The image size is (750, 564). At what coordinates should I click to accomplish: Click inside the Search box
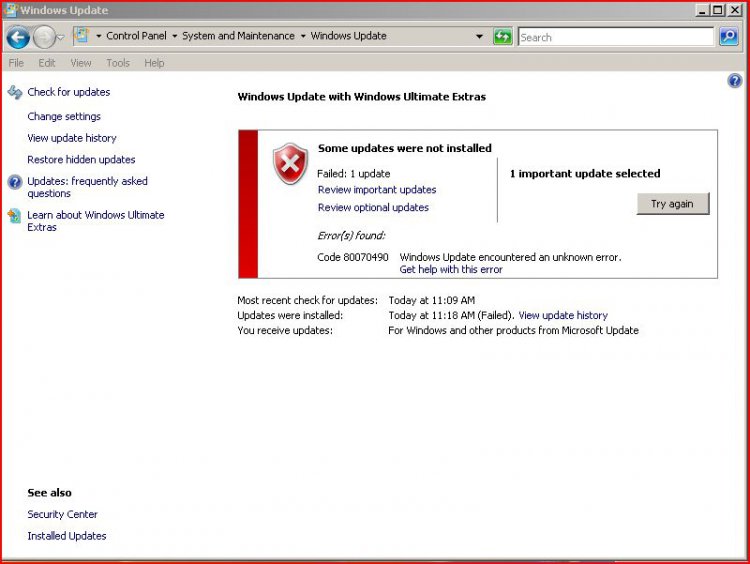[x=615, y=37]
